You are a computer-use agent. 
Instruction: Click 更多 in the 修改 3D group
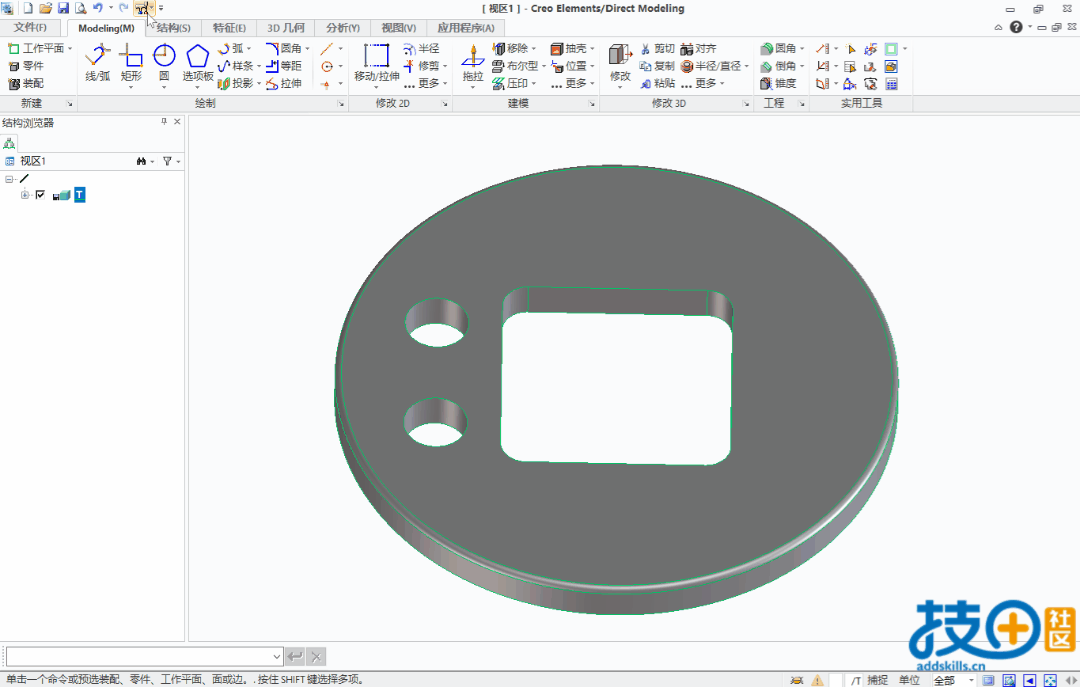(702, 83)
